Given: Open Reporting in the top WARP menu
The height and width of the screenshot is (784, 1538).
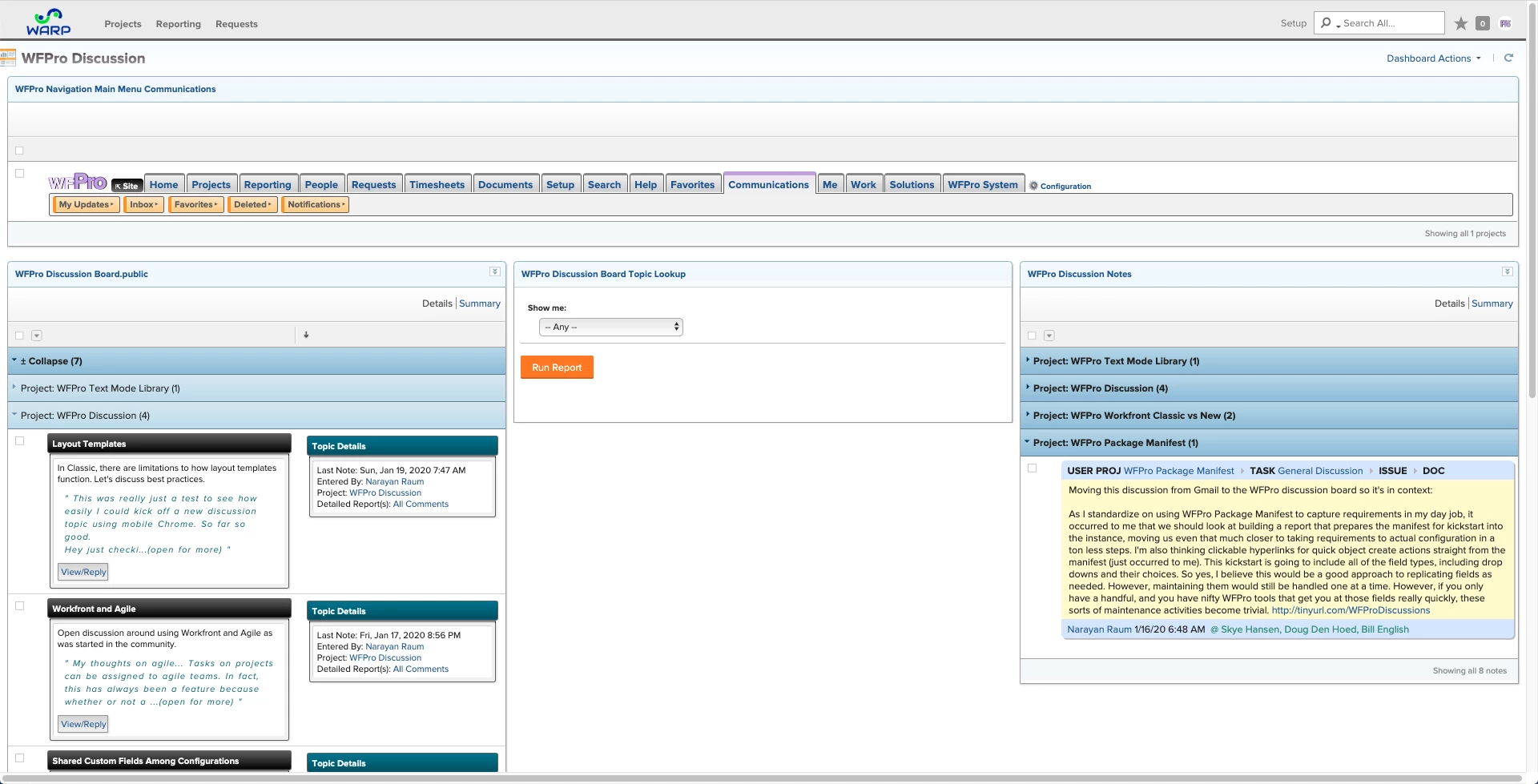Looking at the screenshot, I should (x=178, y=24).
